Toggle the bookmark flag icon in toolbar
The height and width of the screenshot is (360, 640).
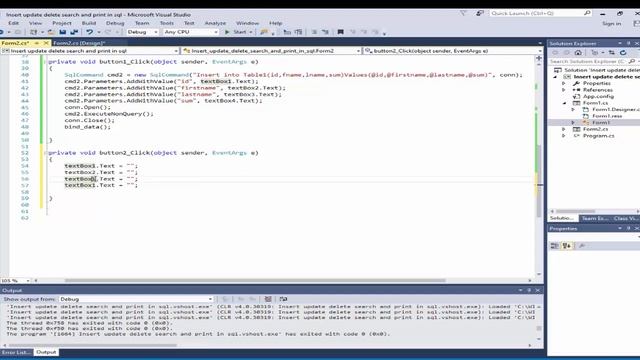(340, 32)
